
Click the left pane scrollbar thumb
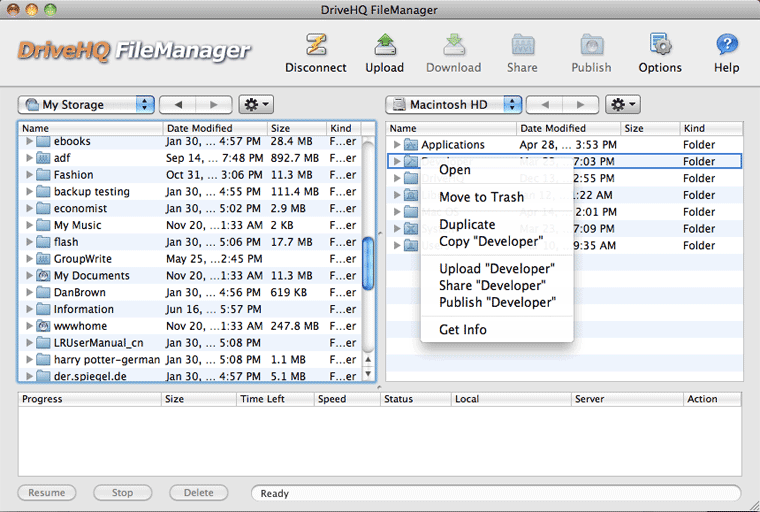368,263
